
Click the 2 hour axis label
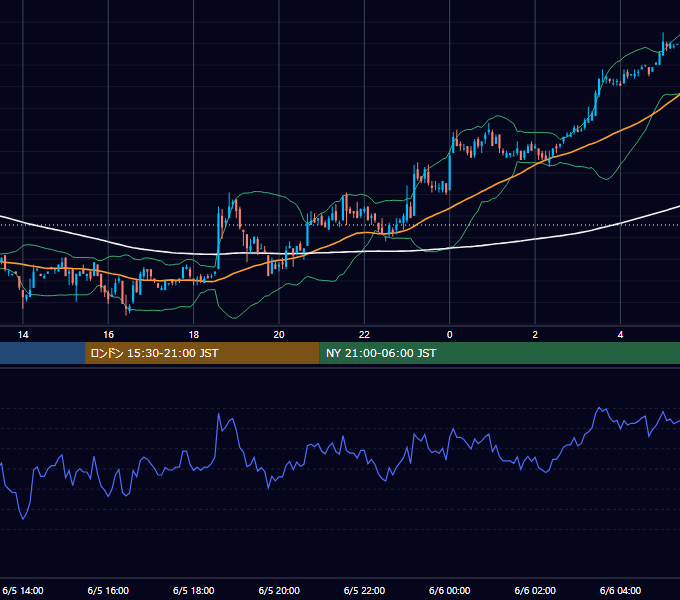535,335
